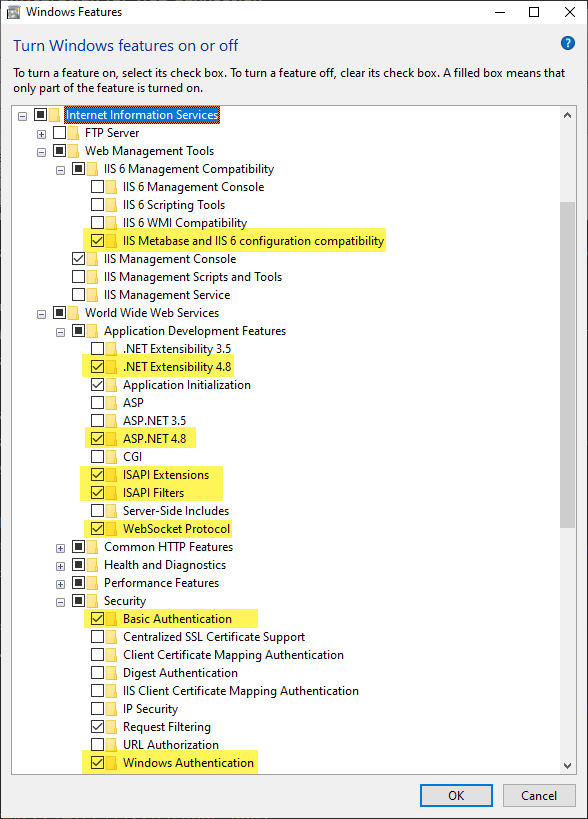Select the CGI label
588x819 pixels.
(x=132, y=457)
